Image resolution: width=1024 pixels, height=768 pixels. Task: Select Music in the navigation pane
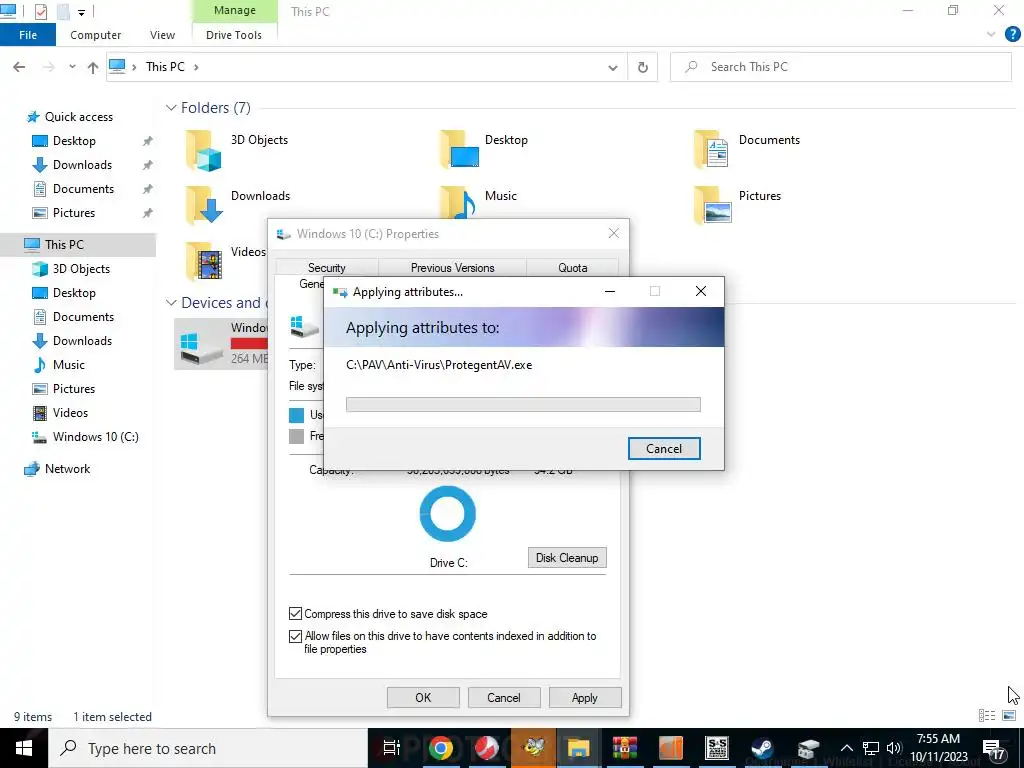pyautogui.click(x=69, y=365)
